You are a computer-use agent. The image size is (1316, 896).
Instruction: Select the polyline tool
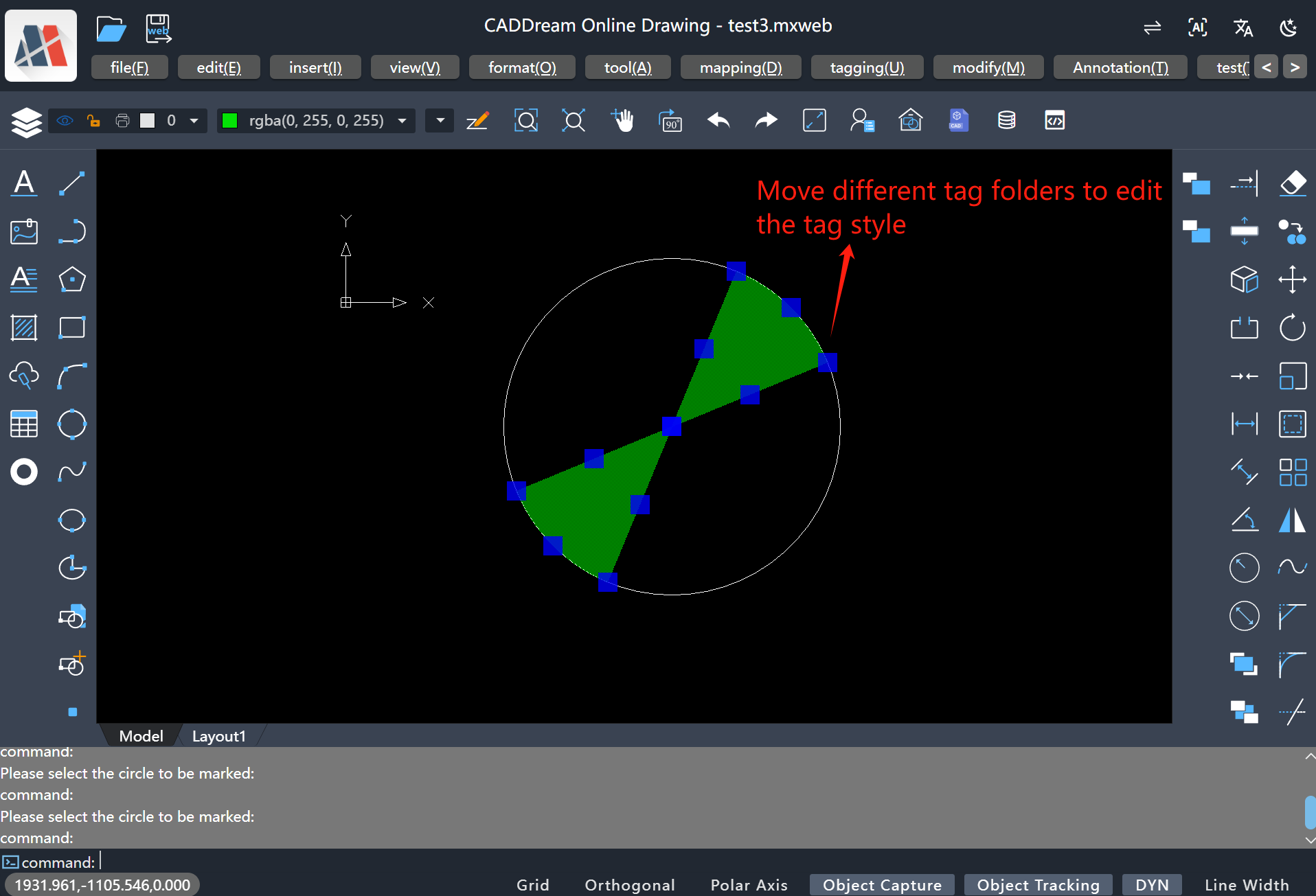(x=72, y=231)
